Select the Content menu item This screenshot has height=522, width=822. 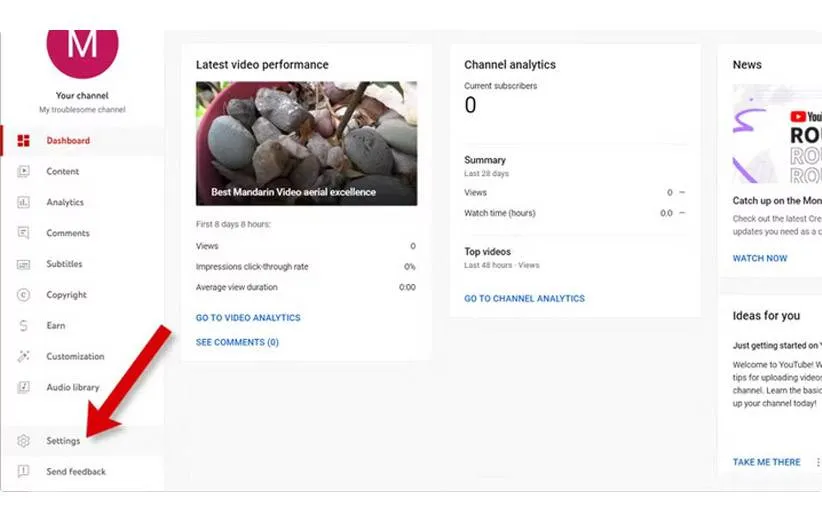pos(62,172)
